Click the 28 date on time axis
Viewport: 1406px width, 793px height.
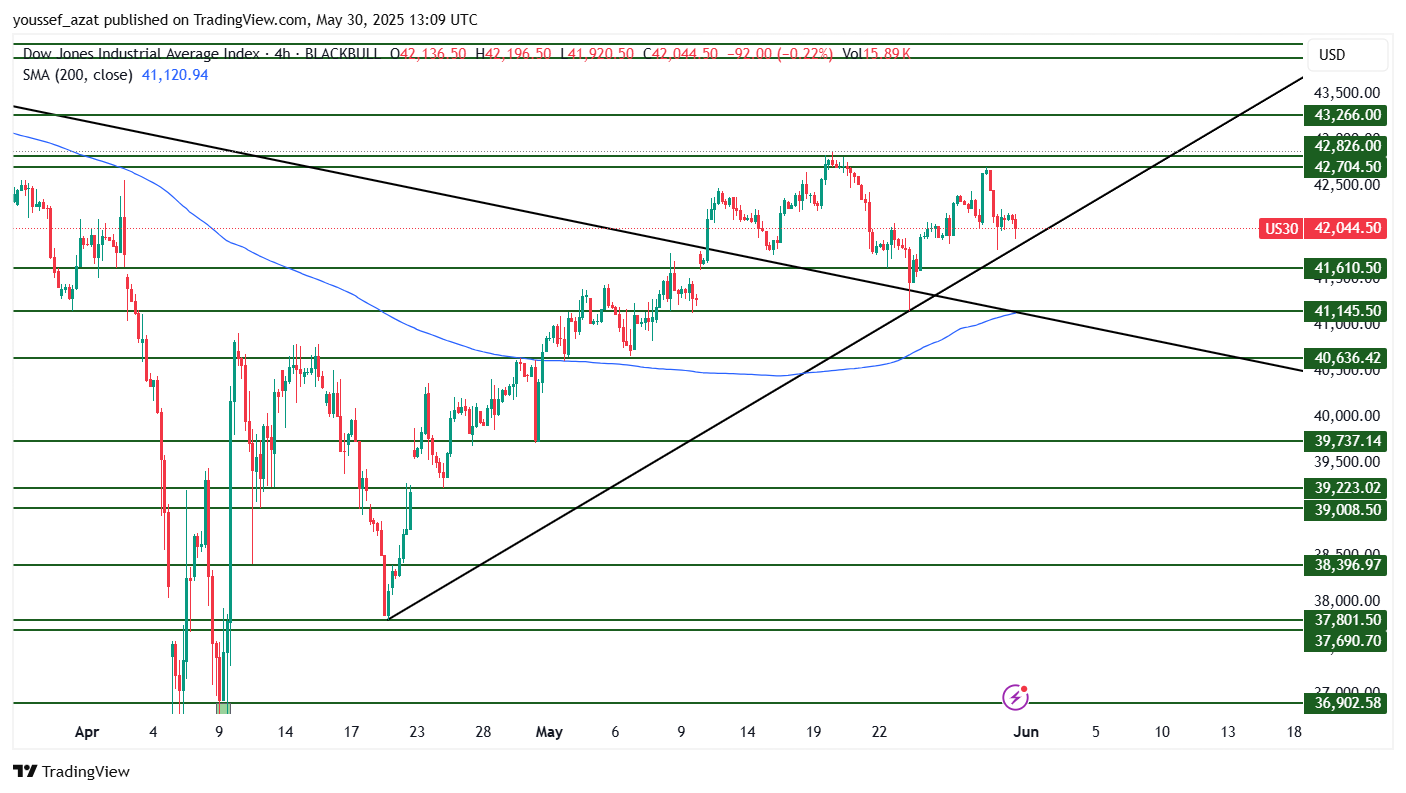[x=483, y=732]
